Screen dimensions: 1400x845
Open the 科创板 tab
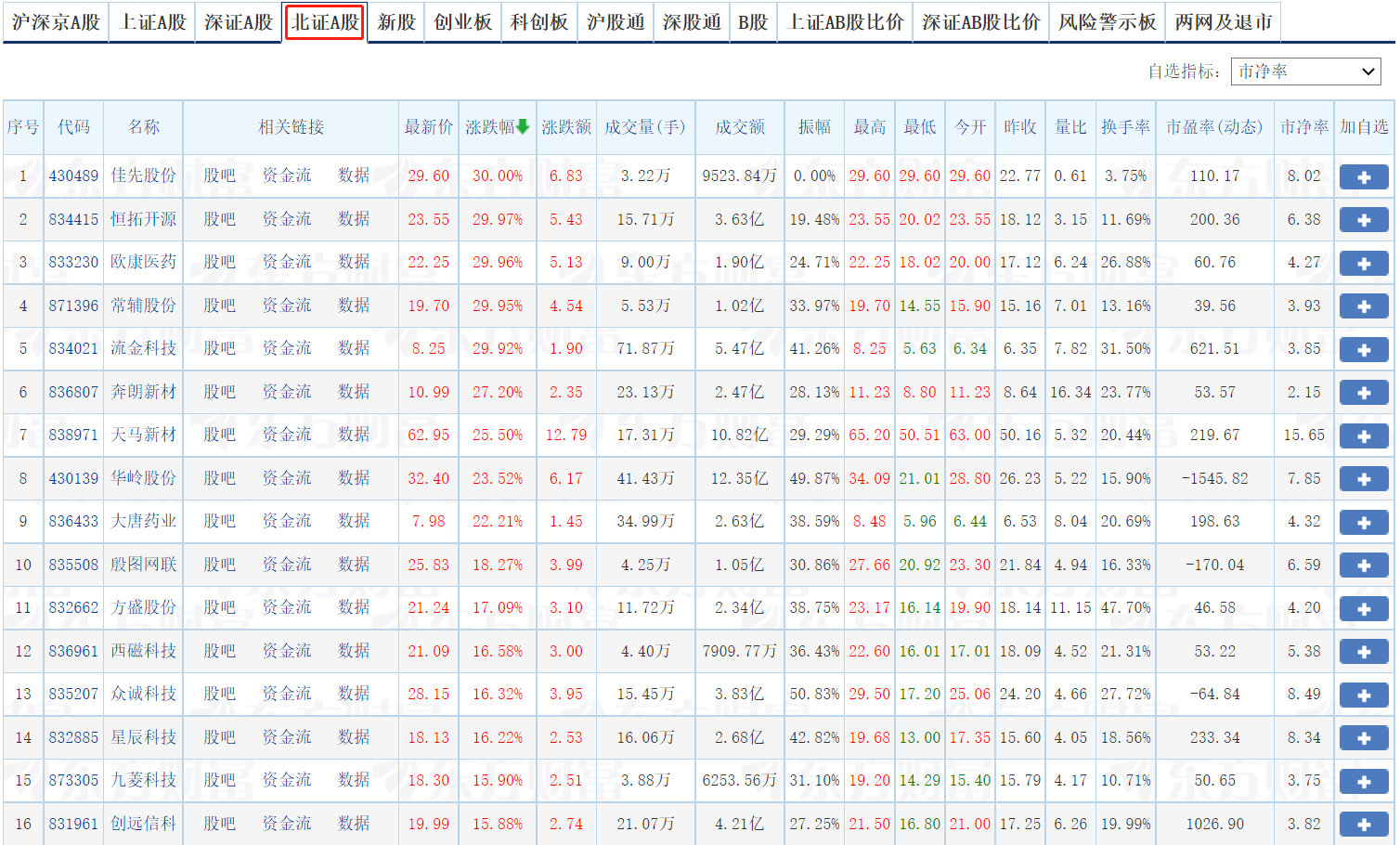(538, 22)
